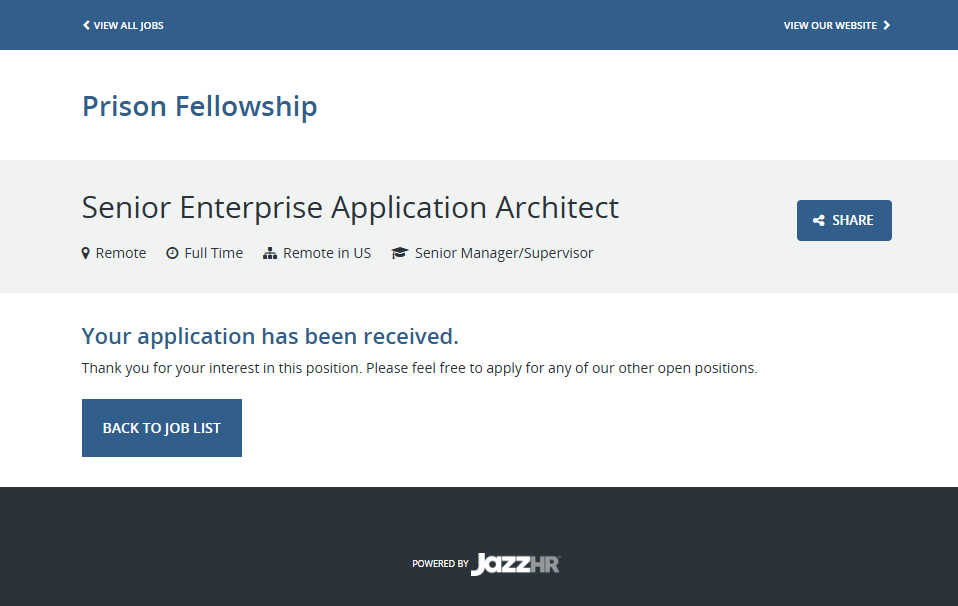
Task: Click the map pin icon beside Remote
Action: coord(86,253)
